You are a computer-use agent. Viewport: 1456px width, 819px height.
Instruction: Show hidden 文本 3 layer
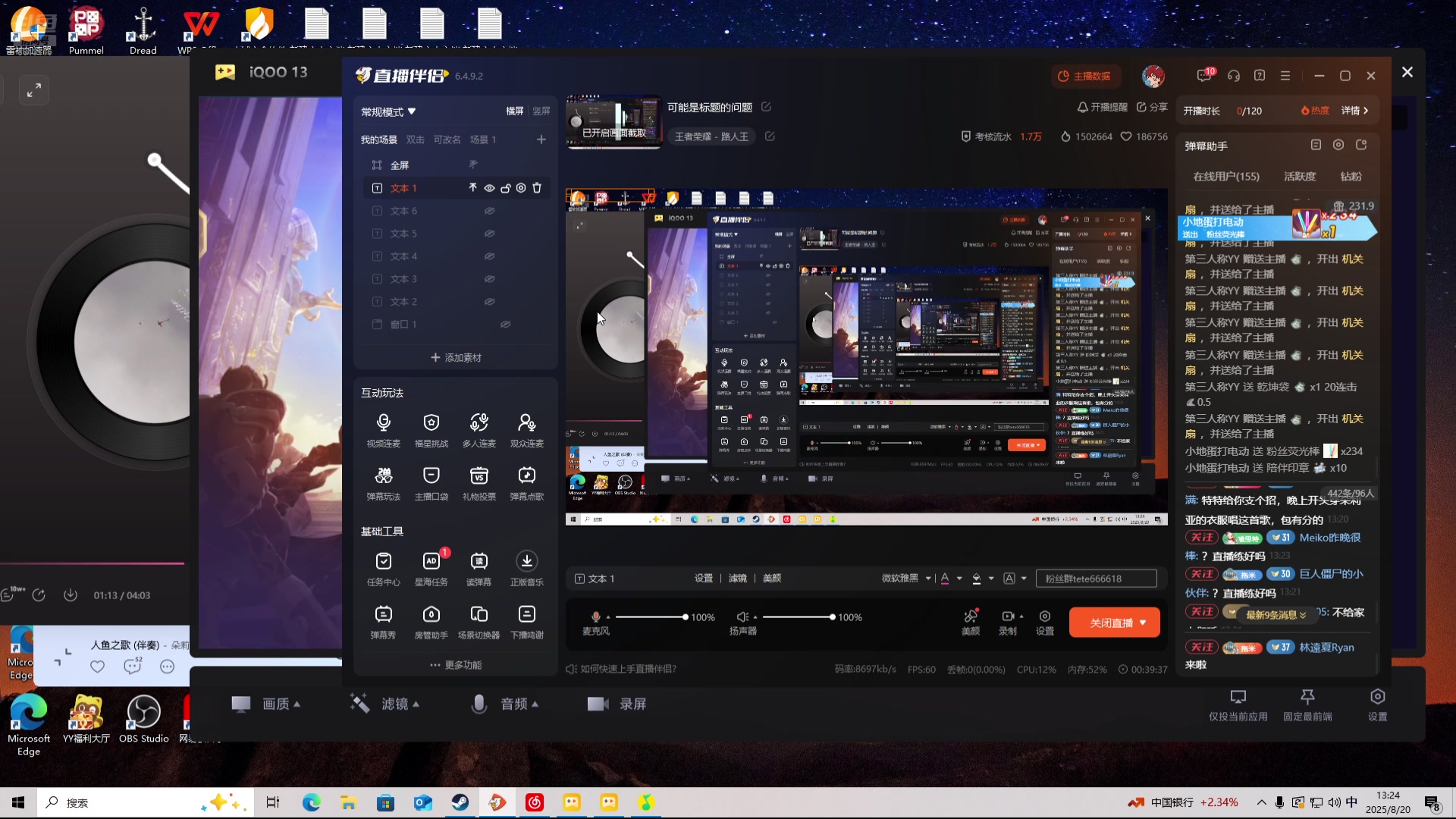[x=490, y=279]
